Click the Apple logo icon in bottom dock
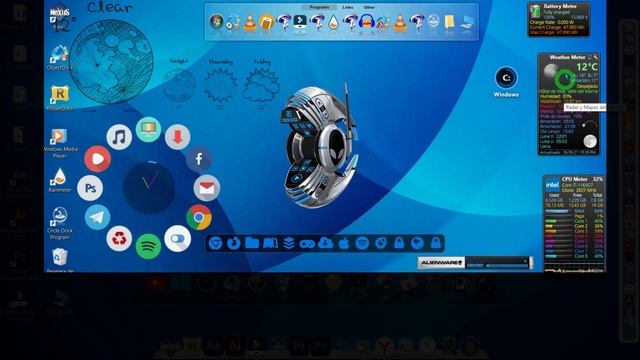640x360 pixels. point(344,243)
